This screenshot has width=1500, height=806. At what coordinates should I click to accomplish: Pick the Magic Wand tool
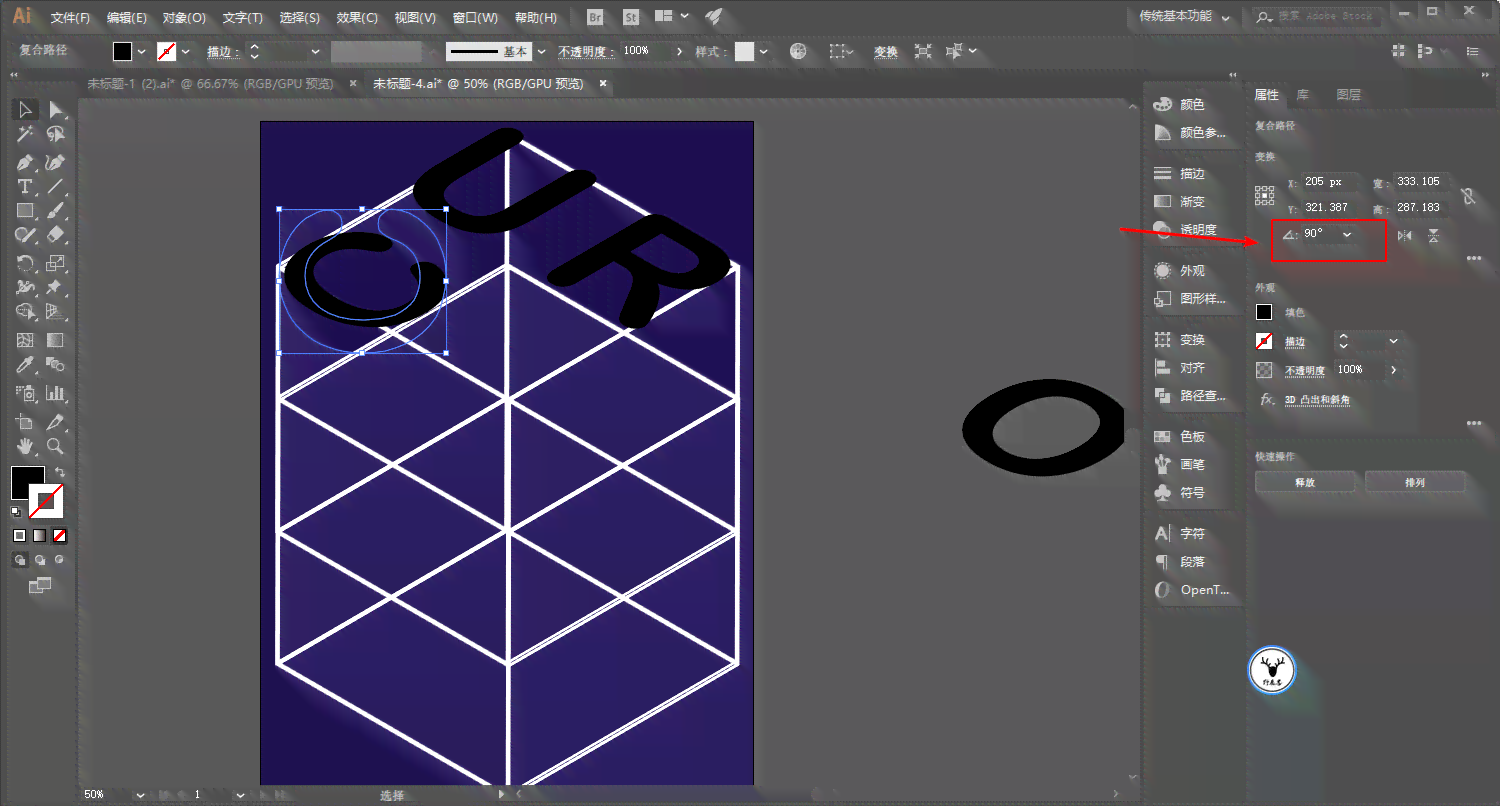coord(25,134)
